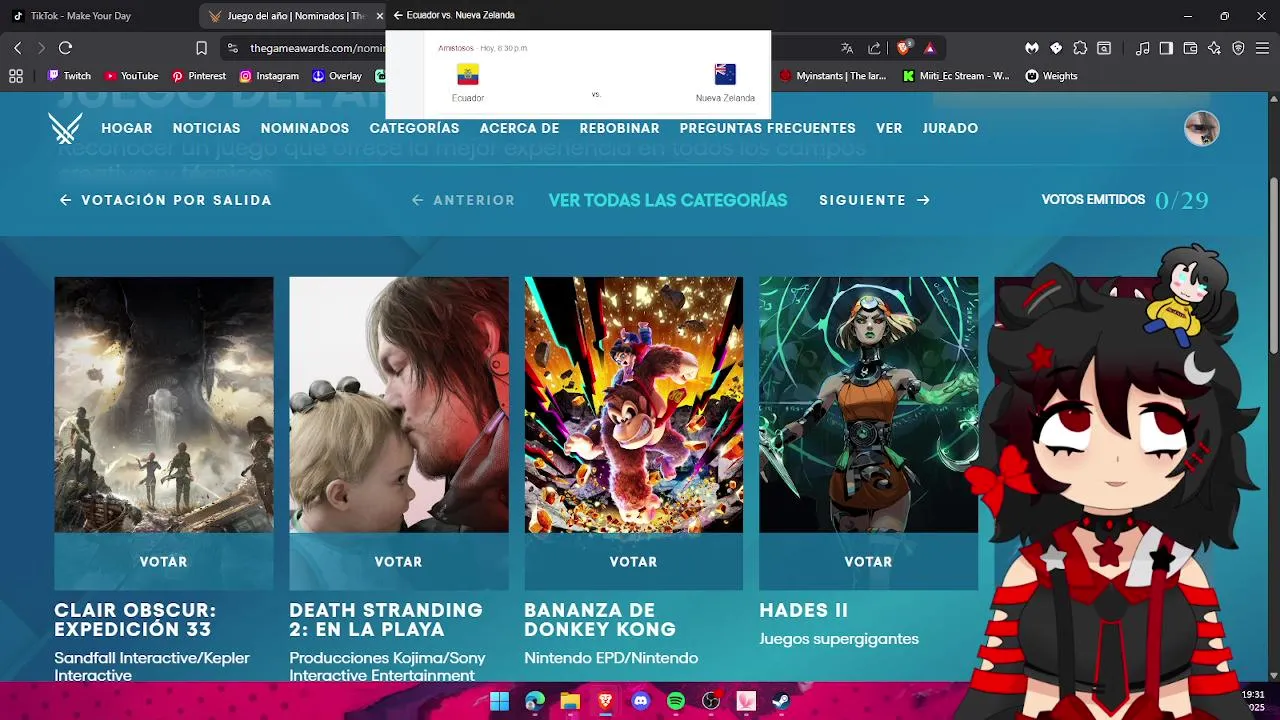This screenshot has width=1280, height=720.
Task: Open the Brave Wallet icon
Action: (1190, 48)
